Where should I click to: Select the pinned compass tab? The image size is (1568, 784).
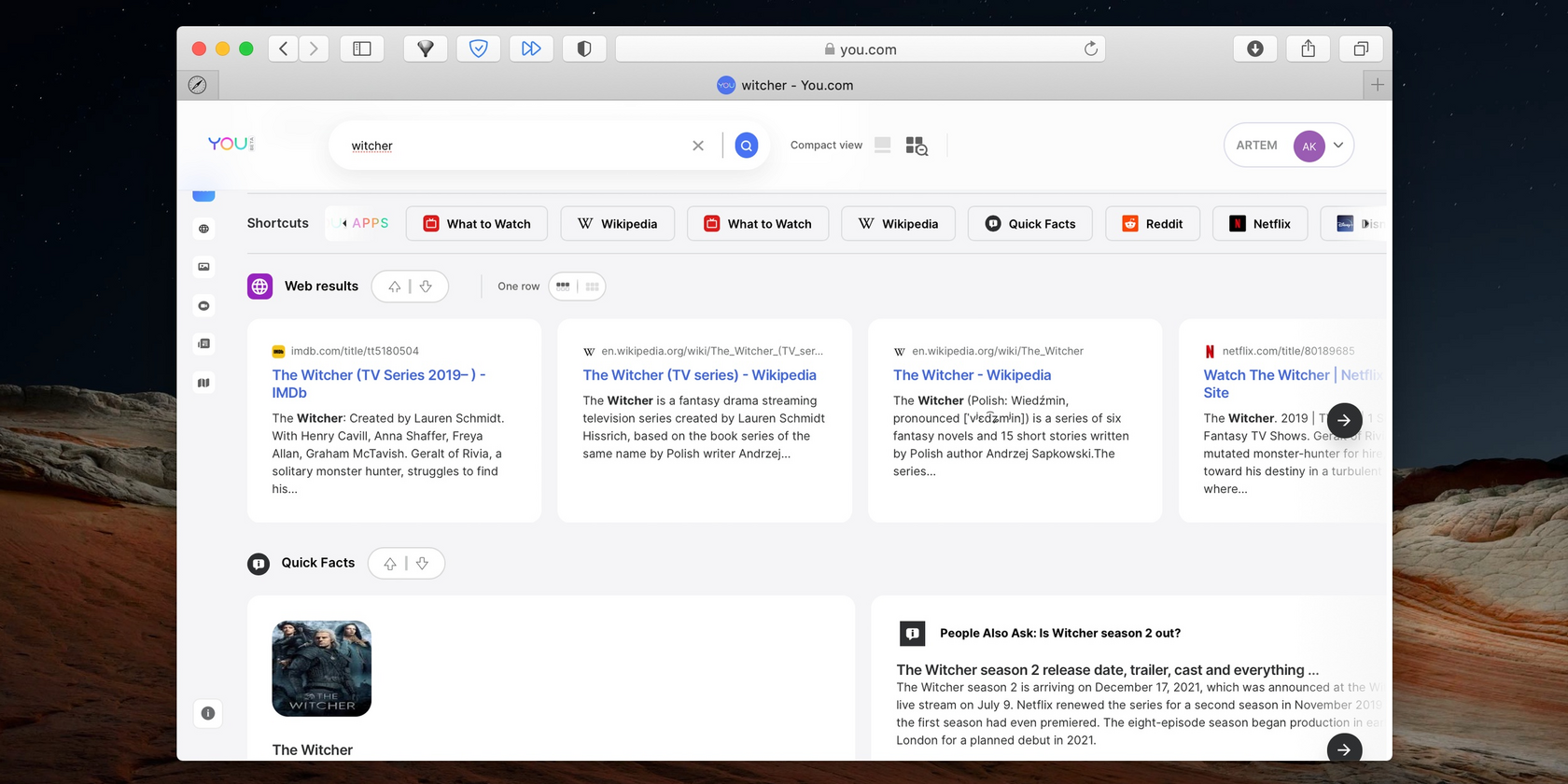point(198,85)
